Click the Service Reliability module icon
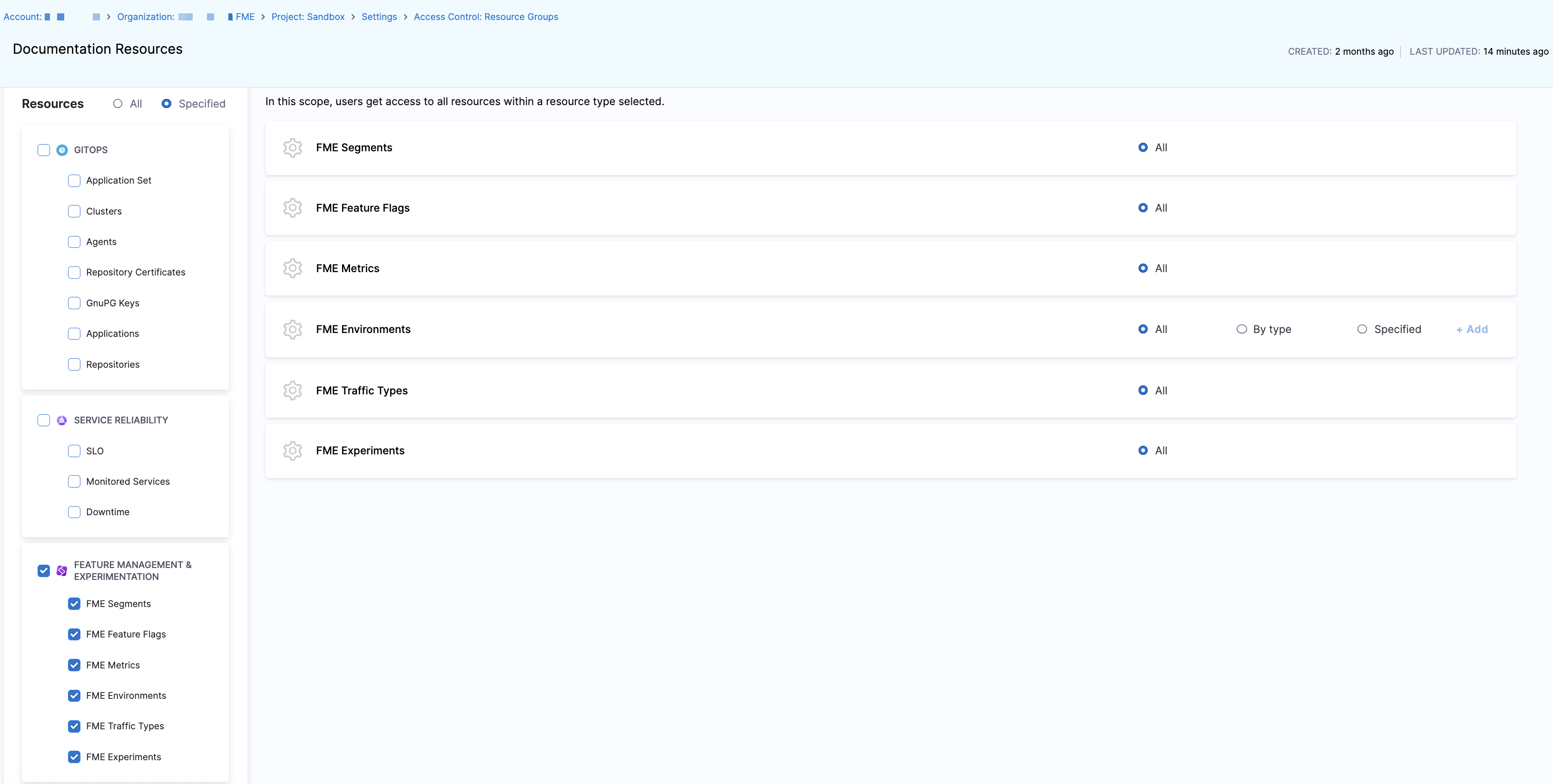This screenshot has width=1553, height=784. 62,420
